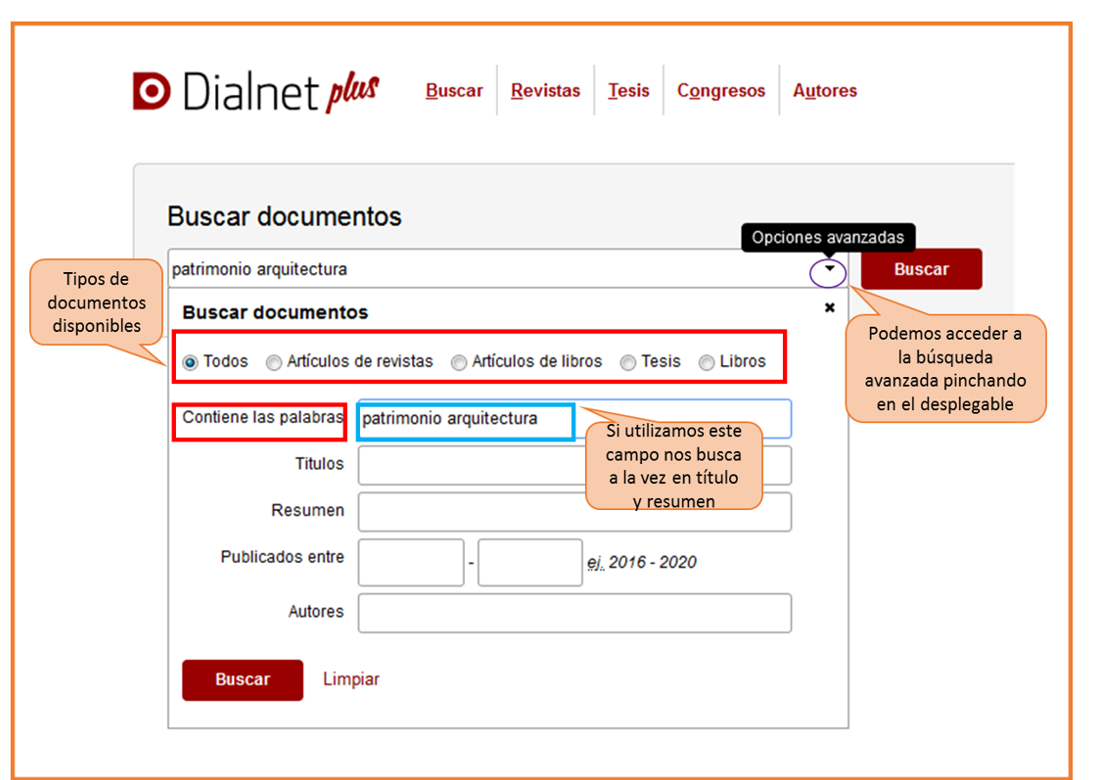Click the Limpiar link to clear form
The width and height of the screenshot is (1107, 780).
click(351, 679)
